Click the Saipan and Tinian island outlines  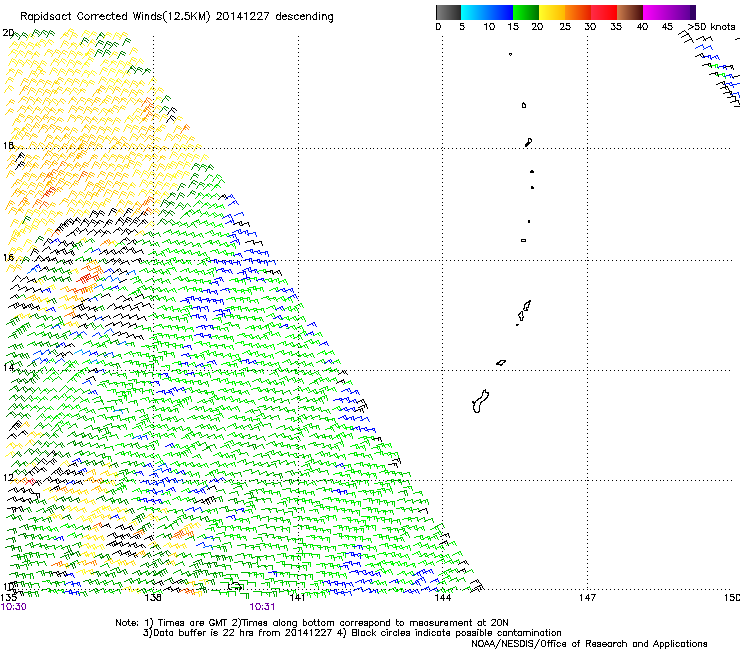click(524, 312)
